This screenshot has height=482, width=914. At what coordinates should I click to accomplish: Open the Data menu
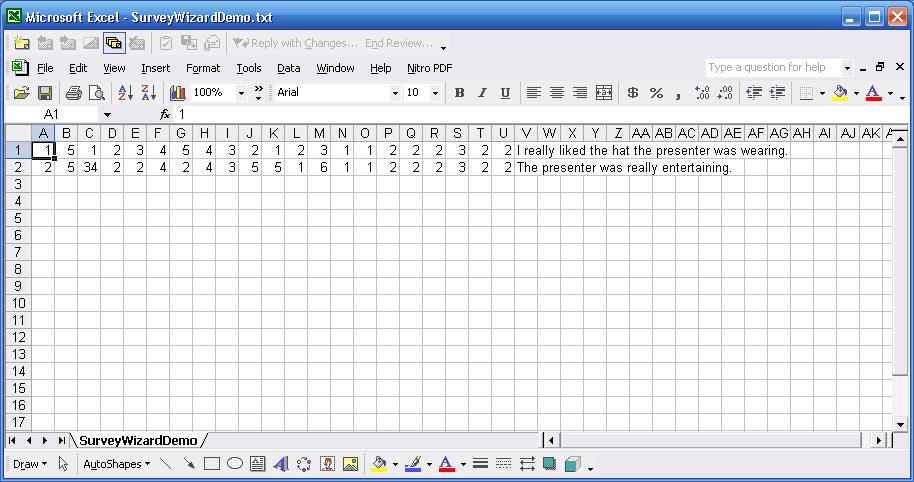click(x=289, y=68)
